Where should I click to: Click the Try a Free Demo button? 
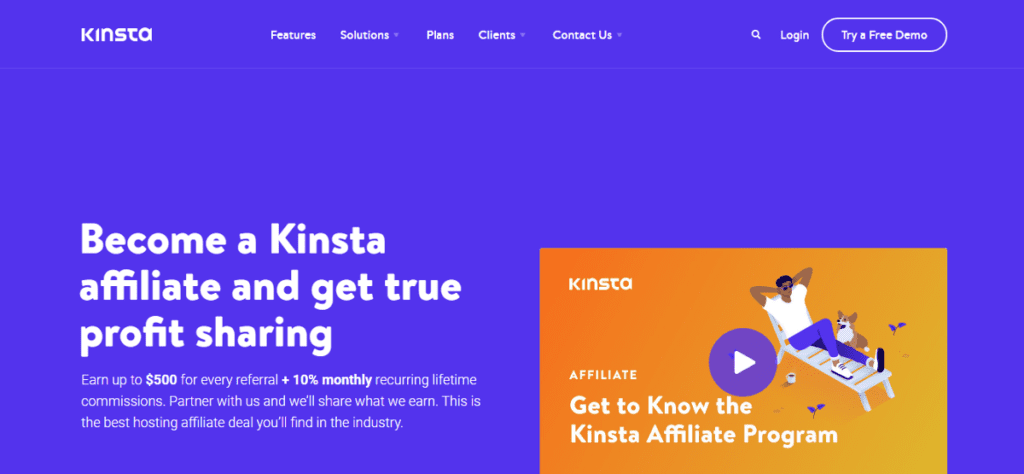[x=884, y=35]
